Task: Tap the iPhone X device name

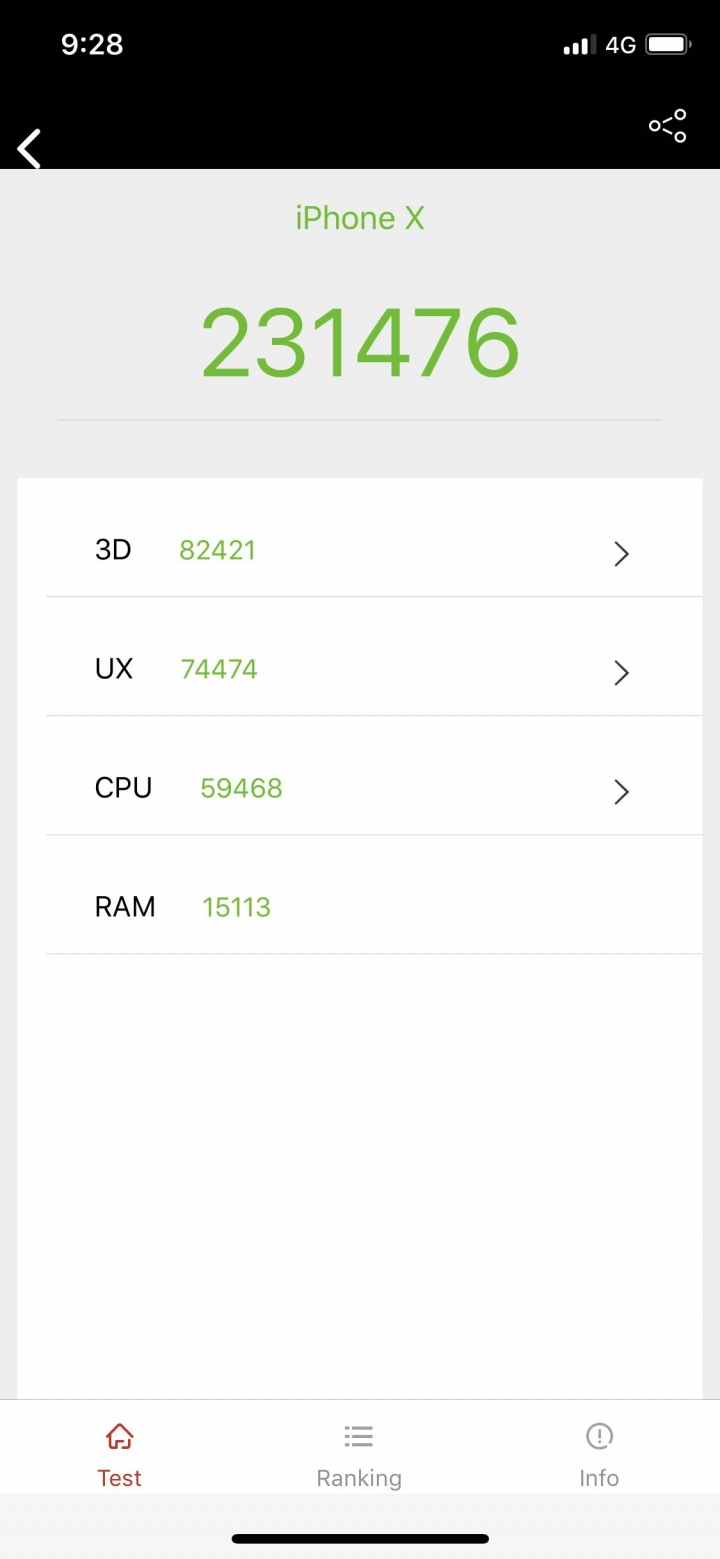Action: click(360, 218)
